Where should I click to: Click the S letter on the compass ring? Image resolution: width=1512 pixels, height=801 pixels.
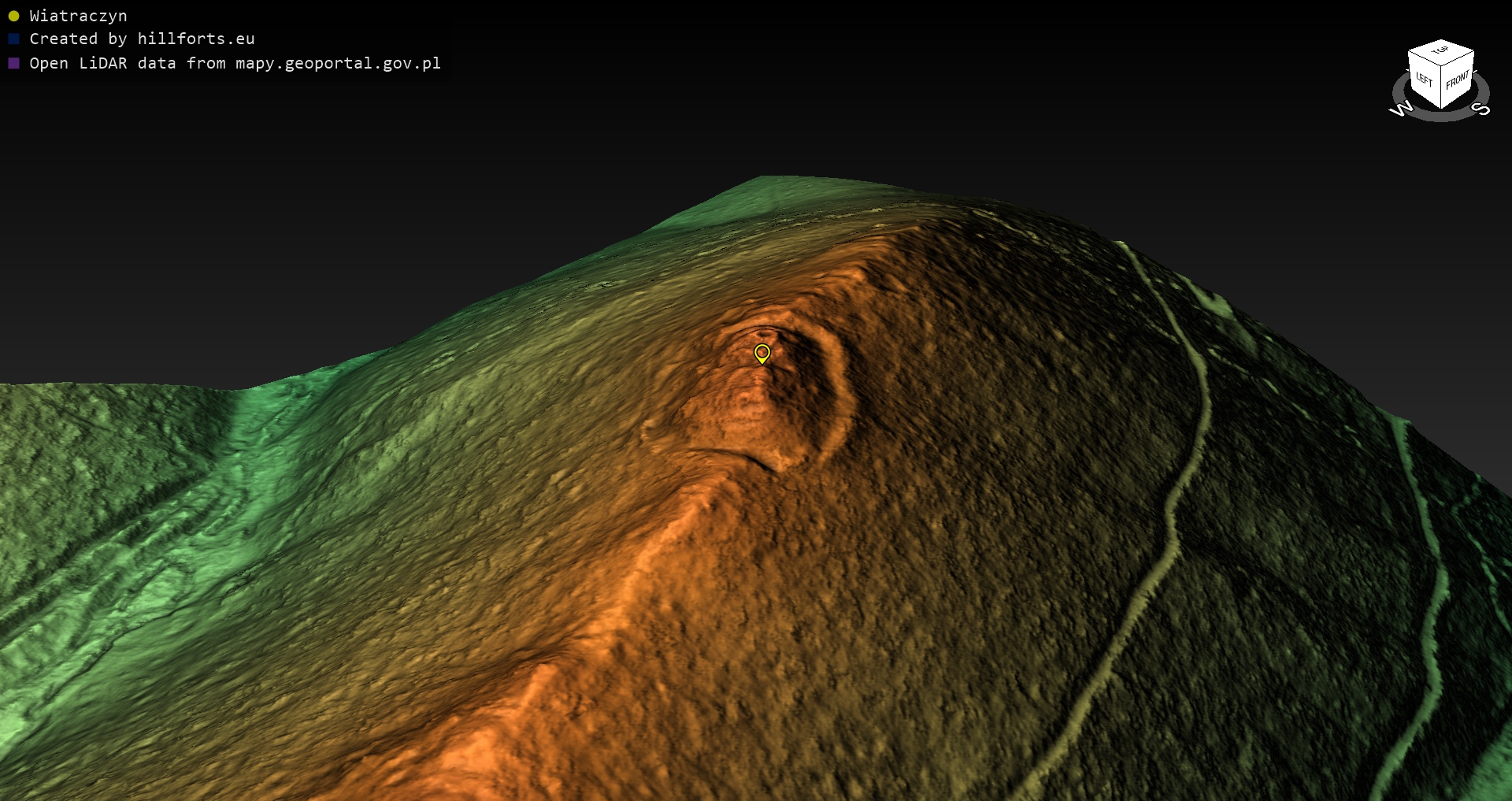click(1481, 108)
